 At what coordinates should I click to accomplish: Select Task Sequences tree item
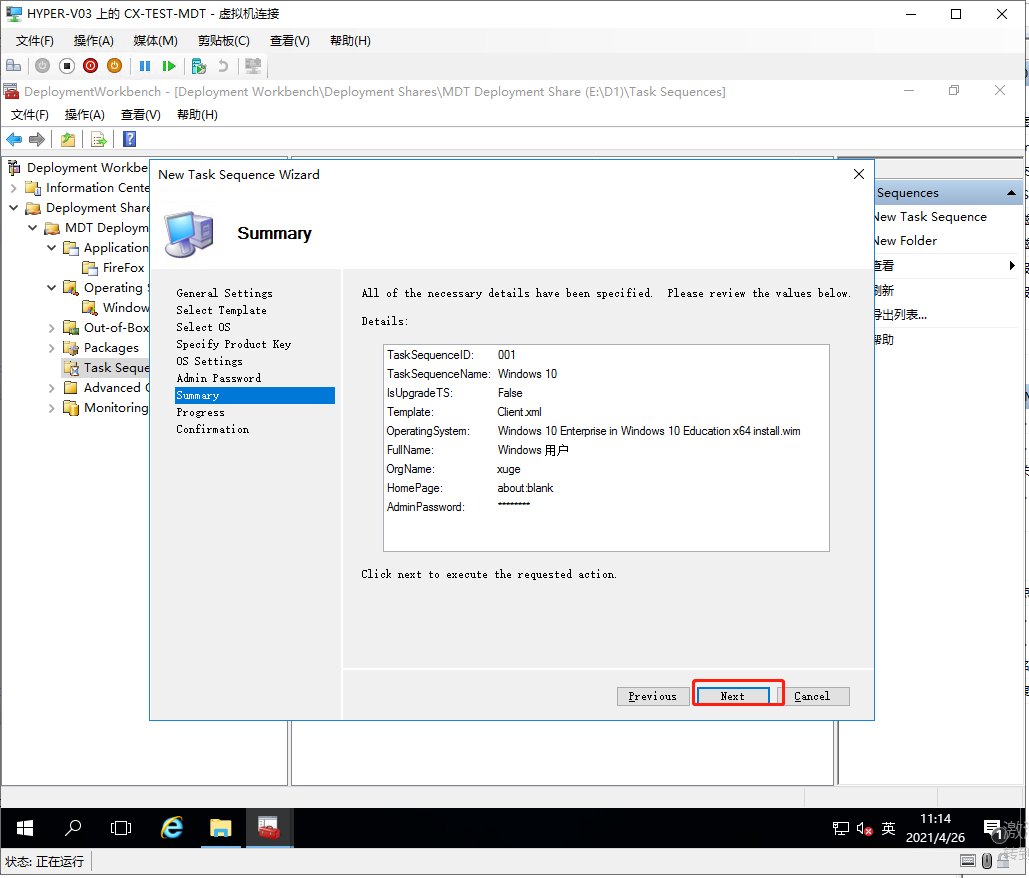pyautogui.click(x=106, y=367)
